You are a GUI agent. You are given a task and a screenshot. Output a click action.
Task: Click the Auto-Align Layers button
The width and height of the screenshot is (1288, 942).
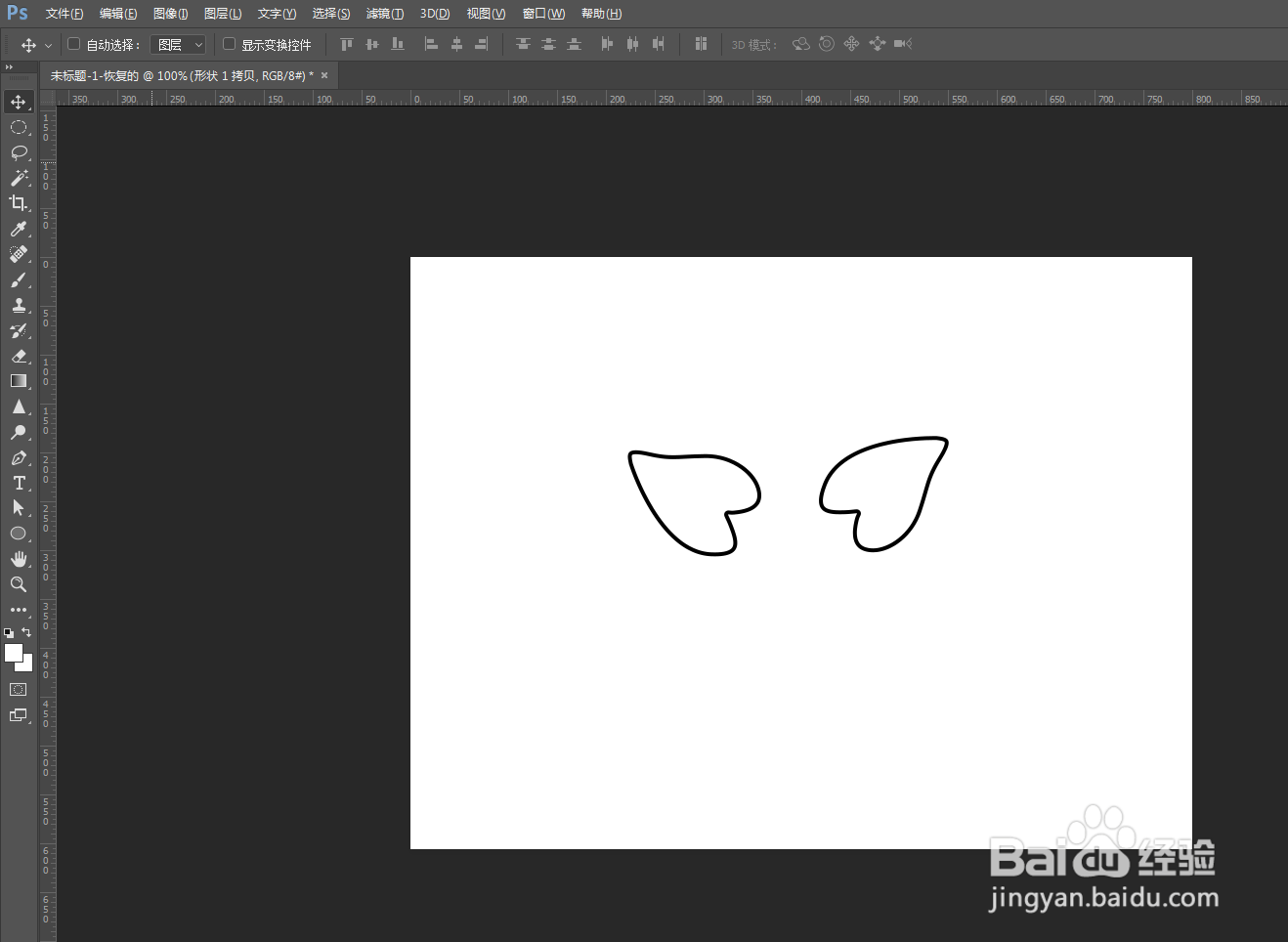coord(701,44)
